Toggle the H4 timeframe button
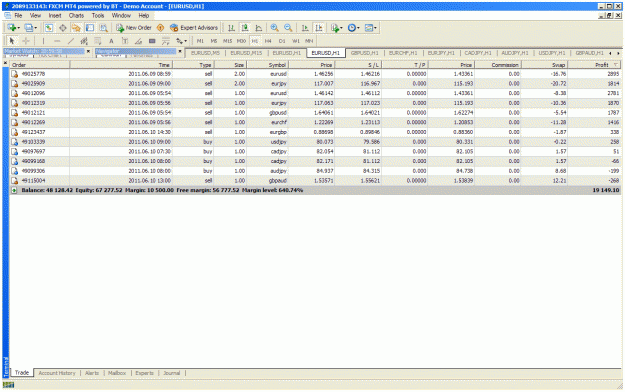 [268, 41]
